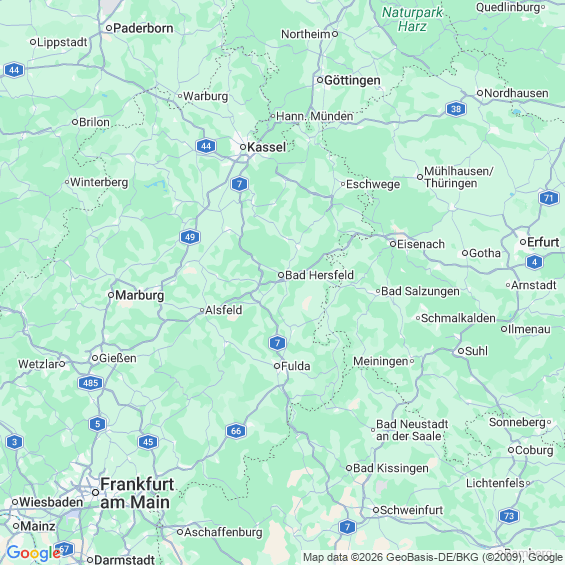Click the Fulda city marker
Image resolution: width=565 pixels, height=565 pixels.
[x=277, y=366]
